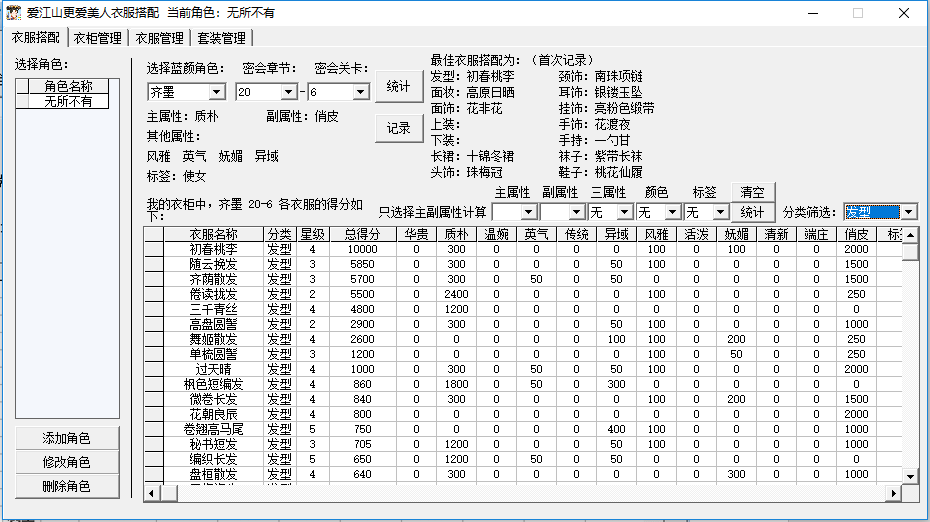The width and height of the screenshot is (930, 522).
Task: Click the 2400 value in 倦读拢发 row
Action: (456, 294)
